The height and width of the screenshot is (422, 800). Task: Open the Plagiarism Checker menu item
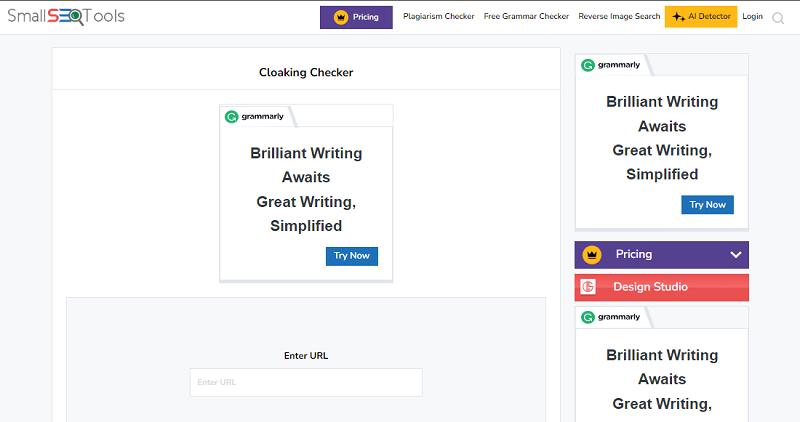(x=438, y=17)
